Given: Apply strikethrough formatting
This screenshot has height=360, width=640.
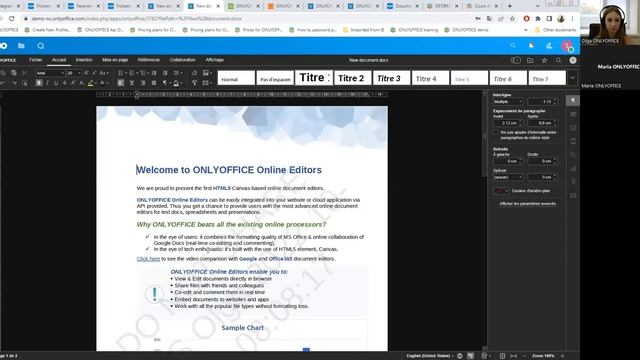Looking at the screenshot, I should click(64, 83).
